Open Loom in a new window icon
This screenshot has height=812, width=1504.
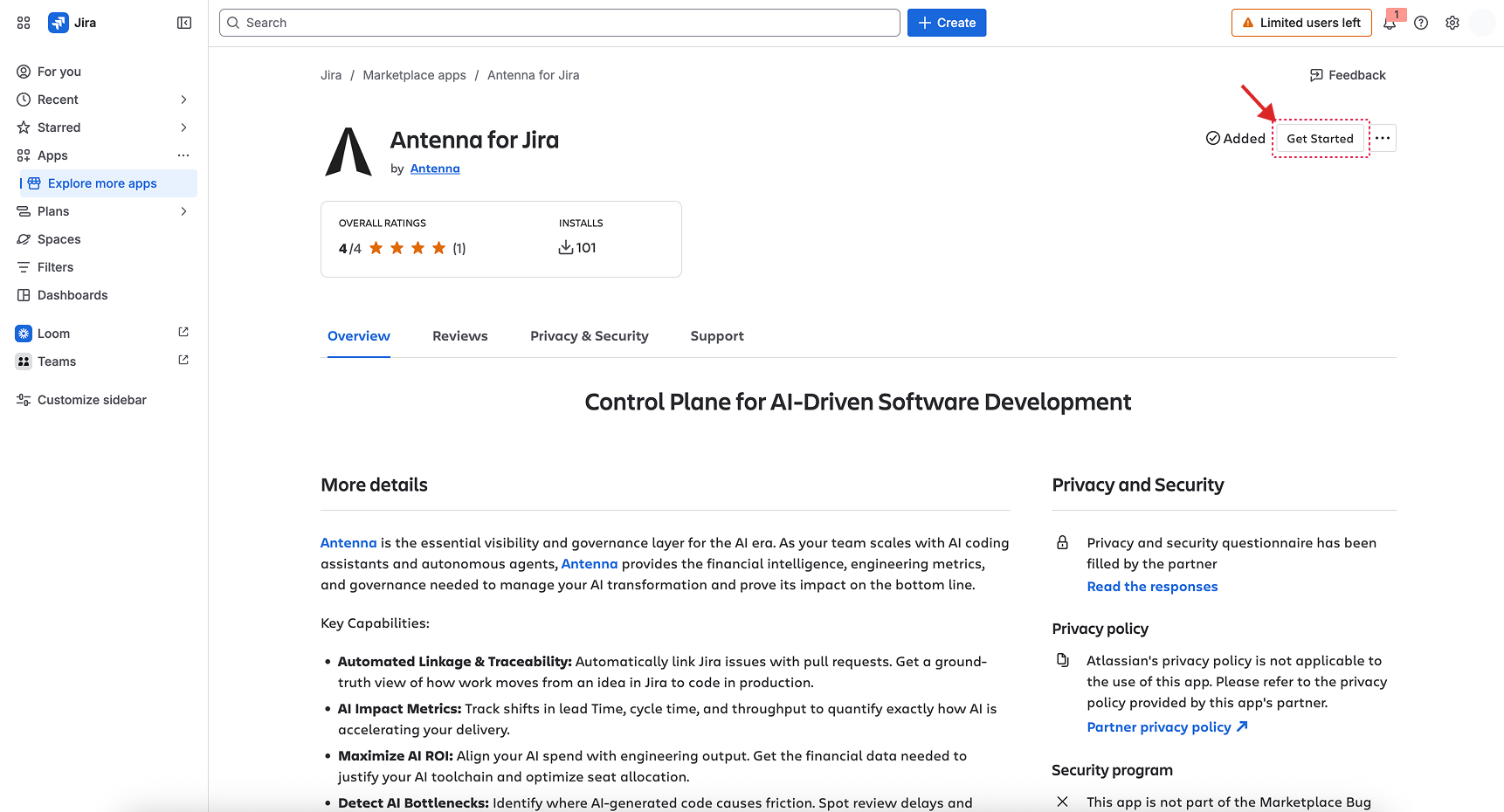coord(183,332)
